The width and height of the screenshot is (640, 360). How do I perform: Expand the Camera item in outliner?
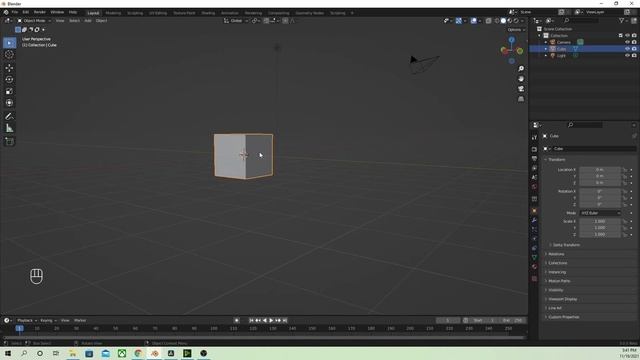tap(546, 42)
